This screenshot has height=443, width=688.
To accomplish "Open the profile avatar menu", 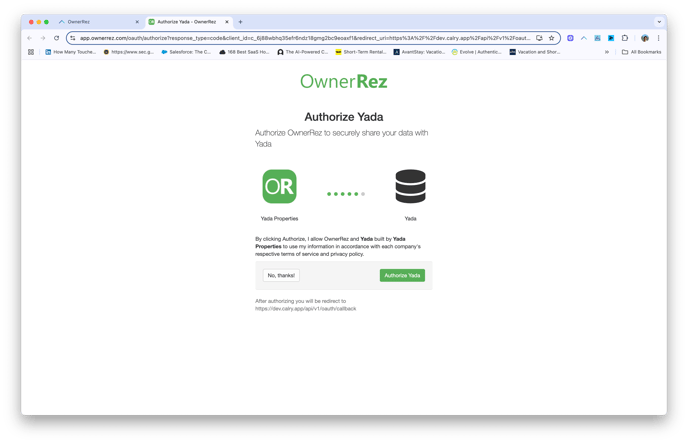I will [645, 38].
